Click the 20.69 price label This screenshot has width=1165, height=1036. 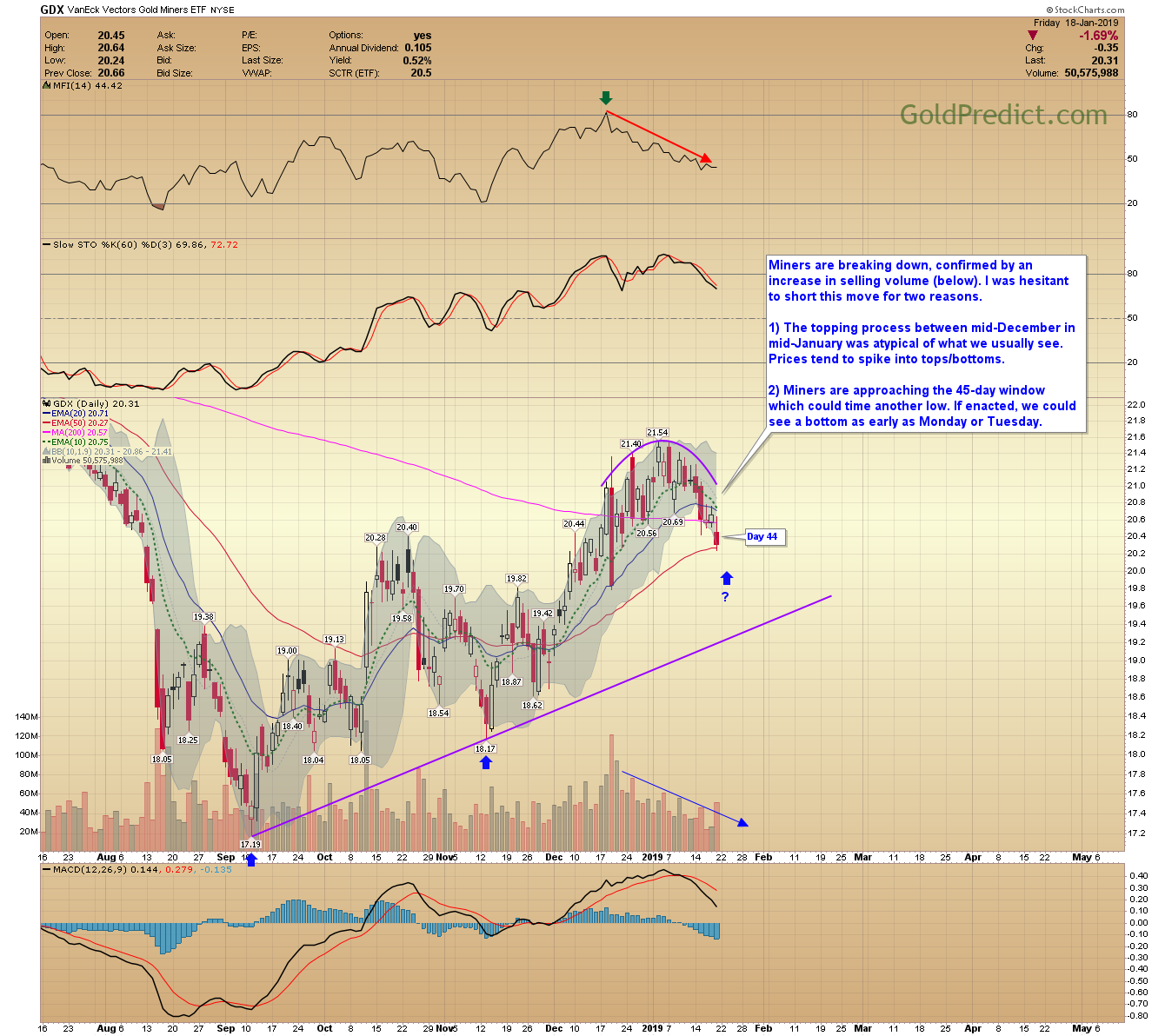(673, 521)
